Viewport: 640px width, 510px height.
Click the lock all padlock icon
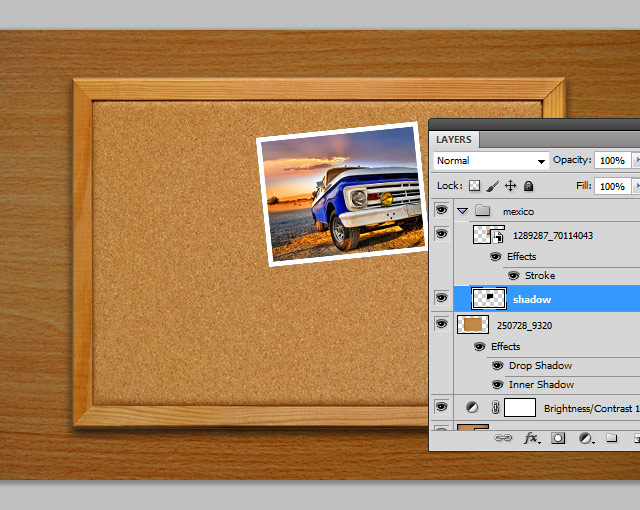point(529,186)
